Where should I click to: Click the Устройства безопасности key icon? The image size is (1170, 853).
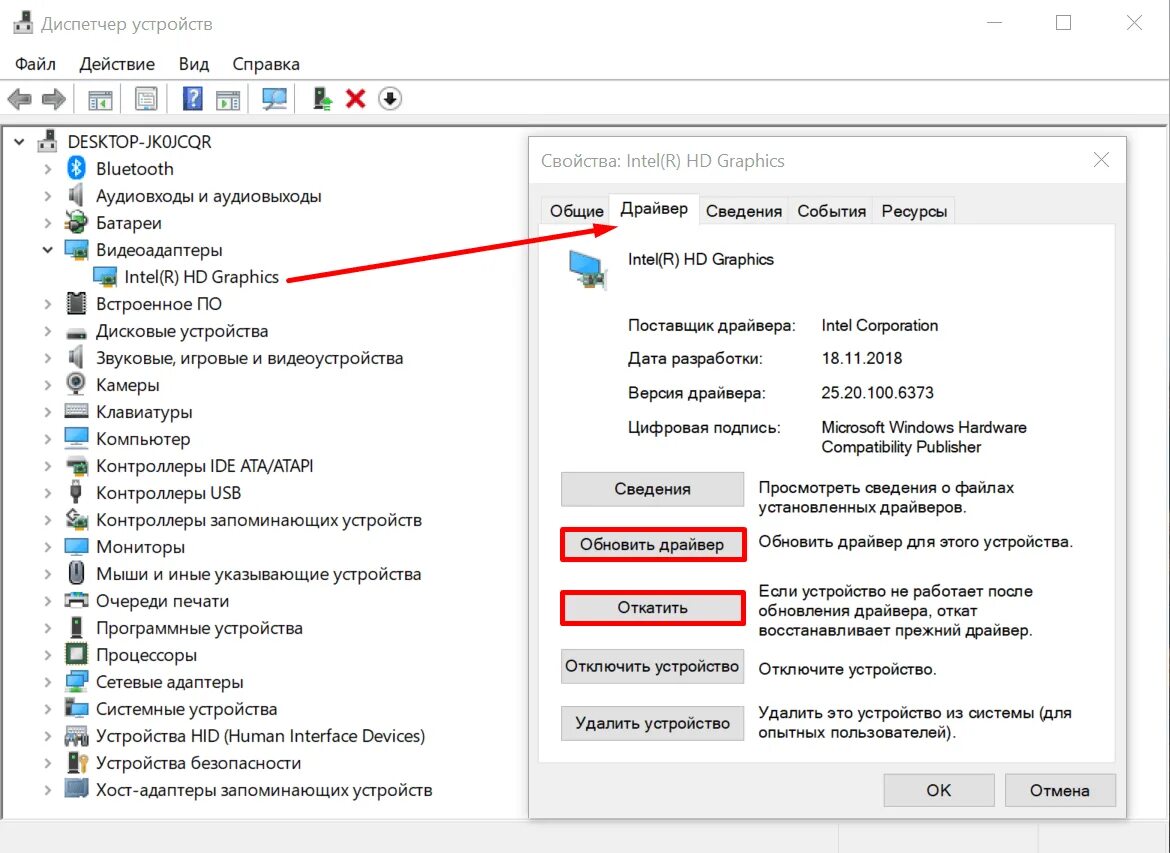pyautogui.click(x=77, y=763)
